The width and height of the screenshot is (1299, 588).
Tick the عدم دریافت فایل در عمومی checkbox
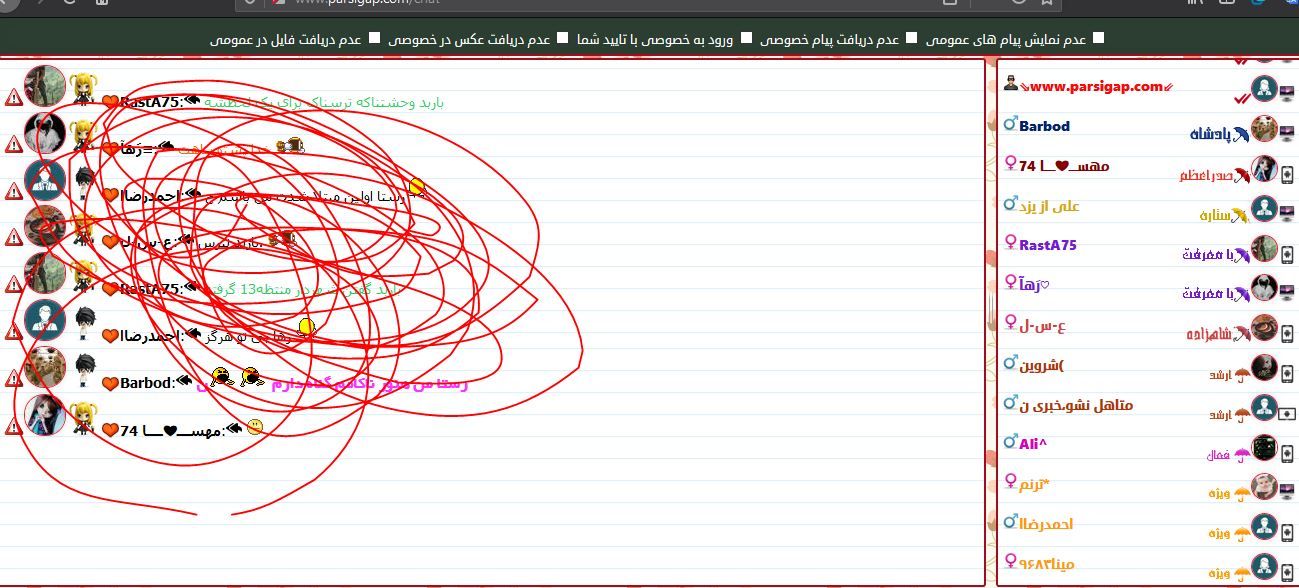coord(375,39)
